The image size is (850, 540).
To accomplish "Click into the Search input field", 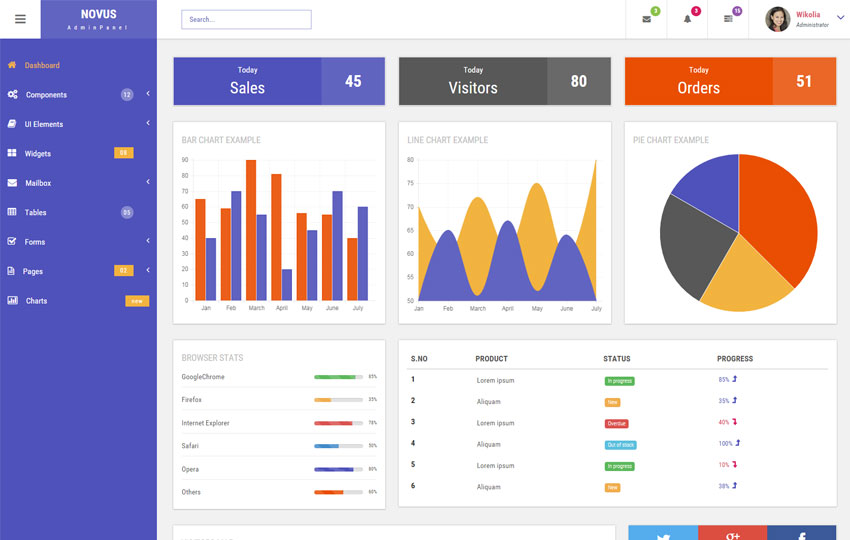I will click(246, 19).
